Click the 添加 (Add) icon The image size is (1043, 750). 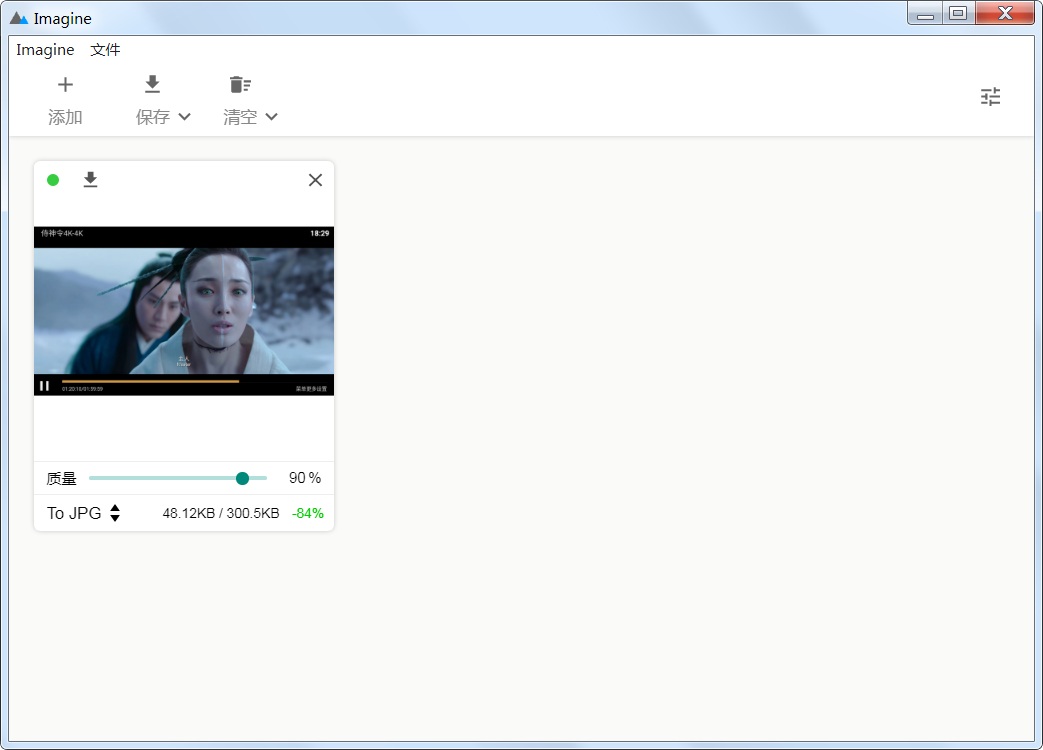[65, 85]
